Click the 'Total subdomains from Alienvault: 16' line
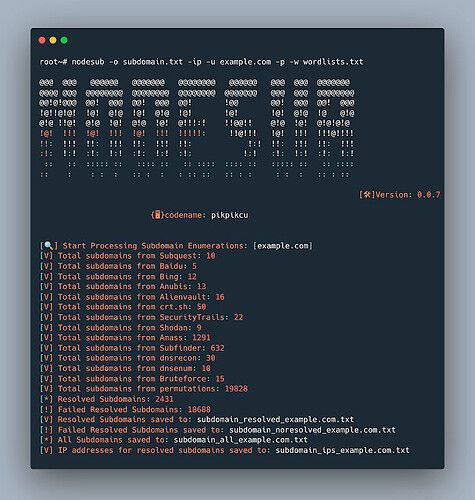 coord(132,297)
